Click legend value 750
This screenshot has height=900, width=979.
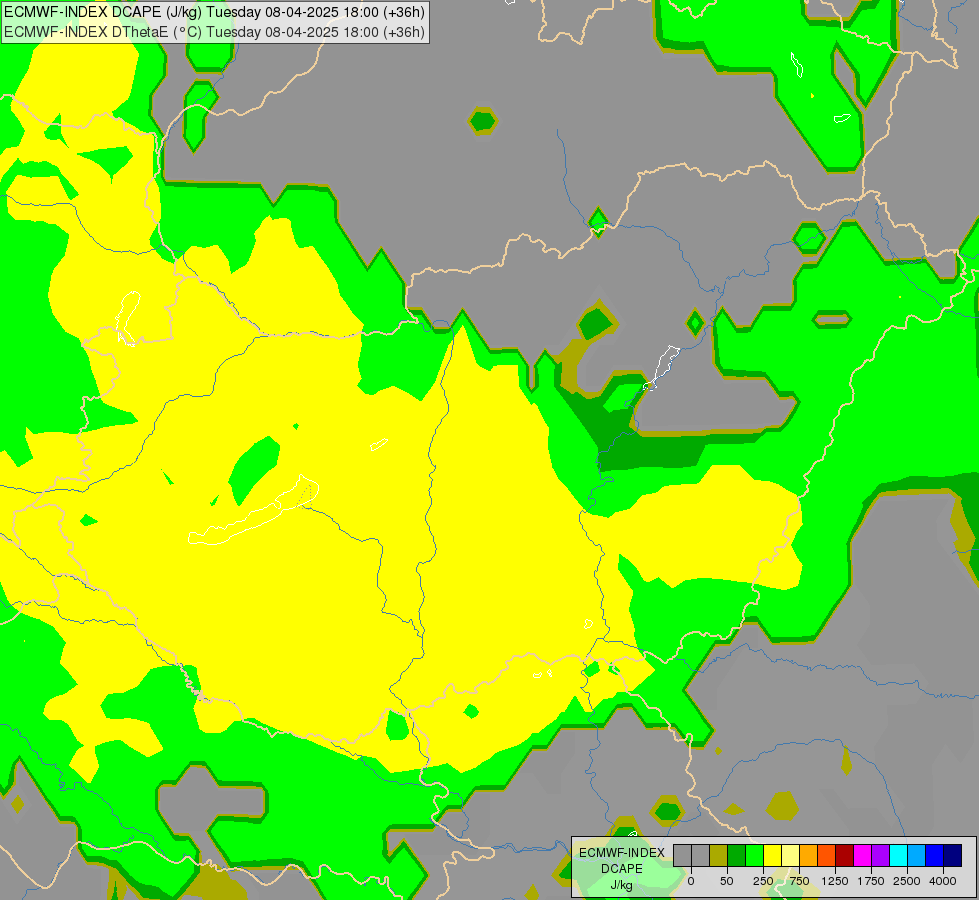pos(799,881)
